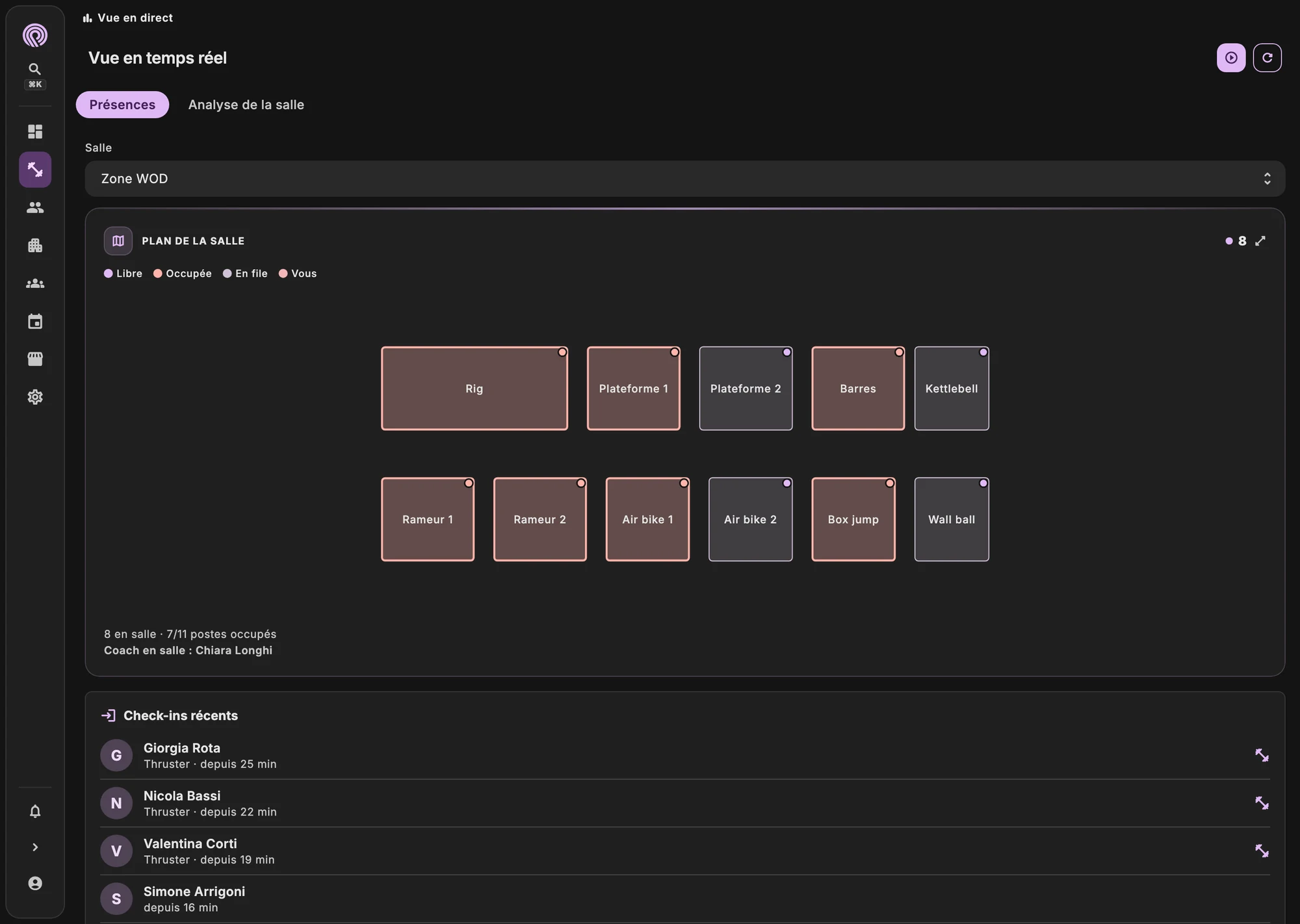Click the G avatar of Giorgia Rota

116,755
